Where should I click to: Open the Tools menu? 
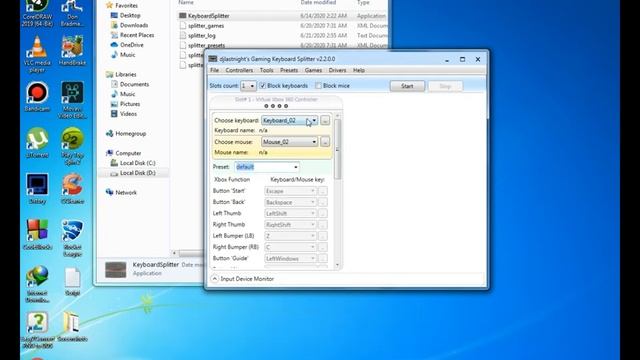coord(267,70)
